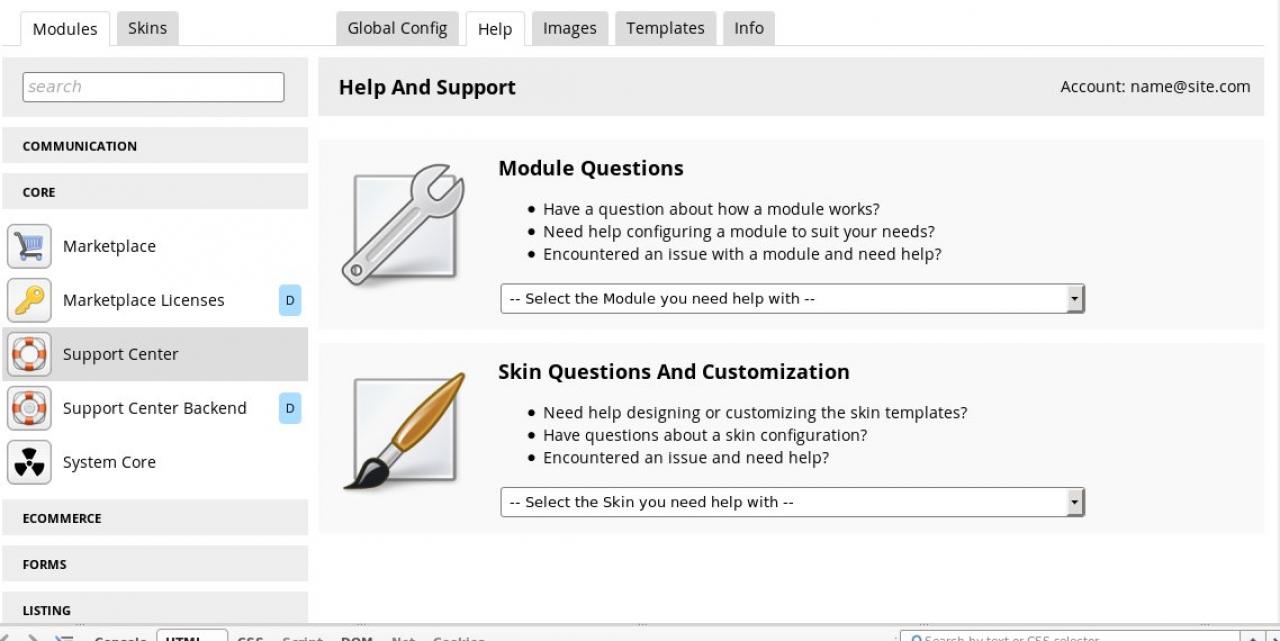Open the module selection dropdown
This screenshot has height=641, width=1280.
click(792, 298)
